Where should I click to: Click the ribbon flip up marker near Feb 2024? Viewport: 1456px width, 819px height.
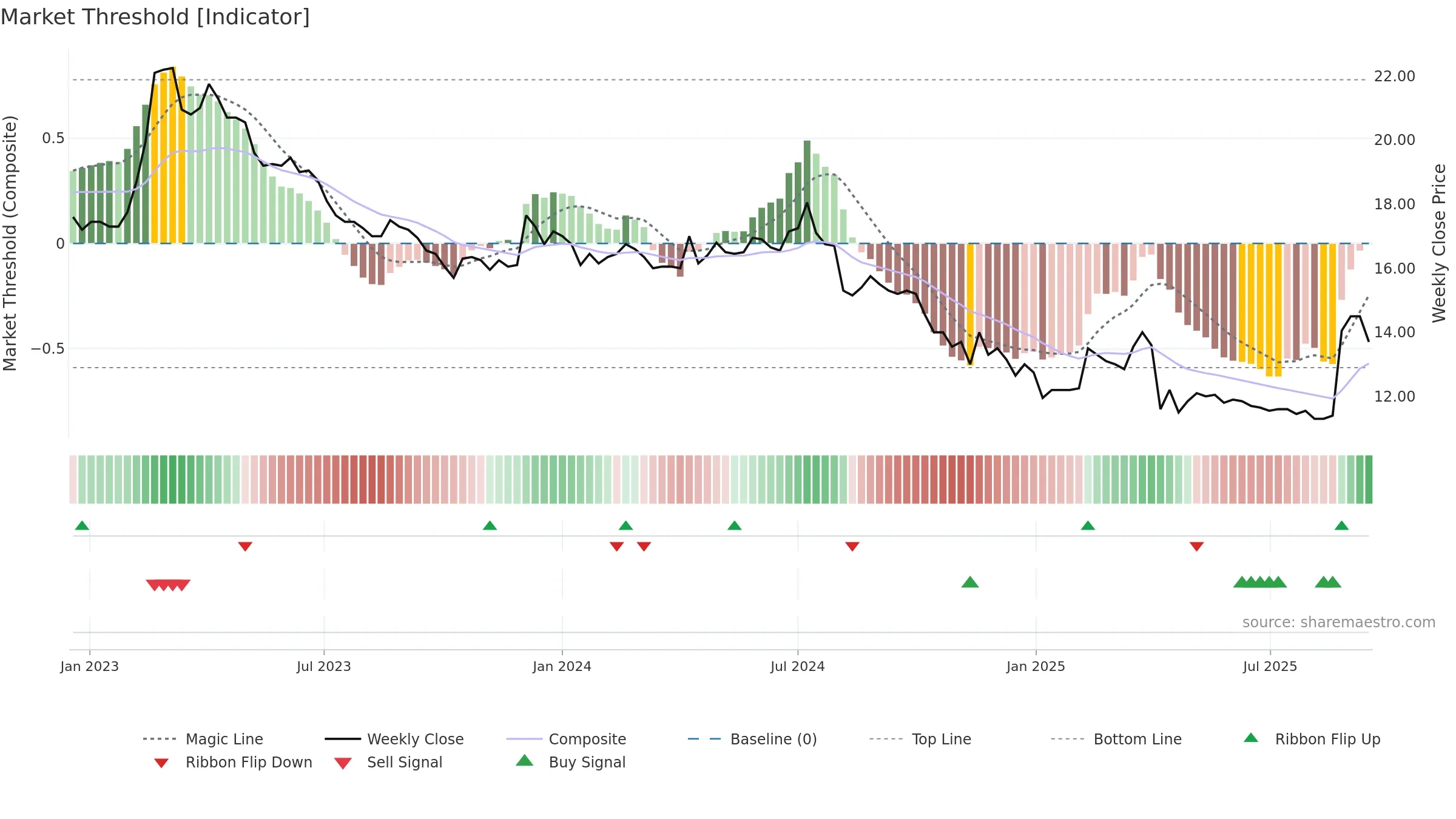(x=625, y=525)
